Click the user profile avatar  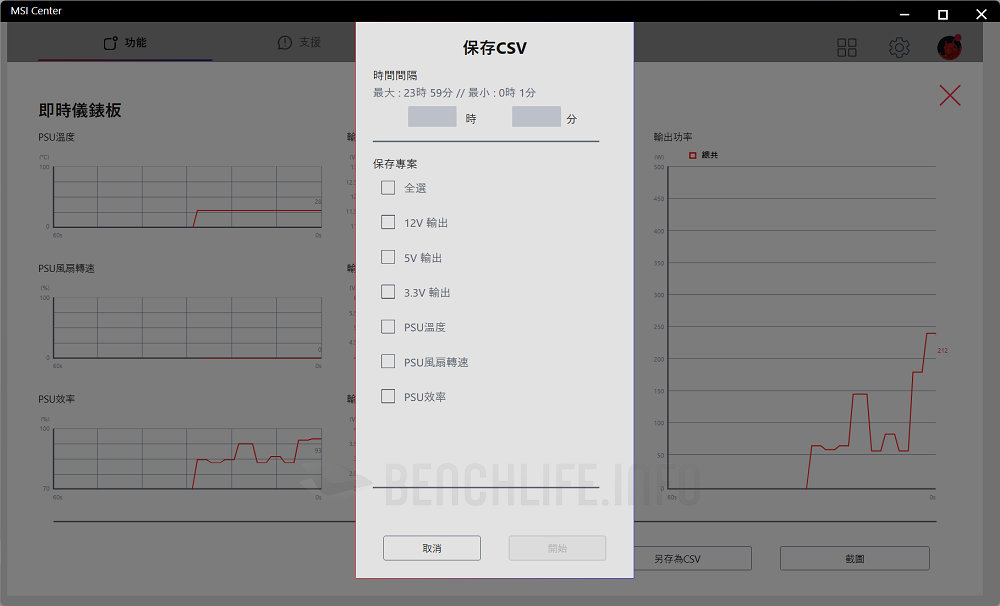pos(949,47)
